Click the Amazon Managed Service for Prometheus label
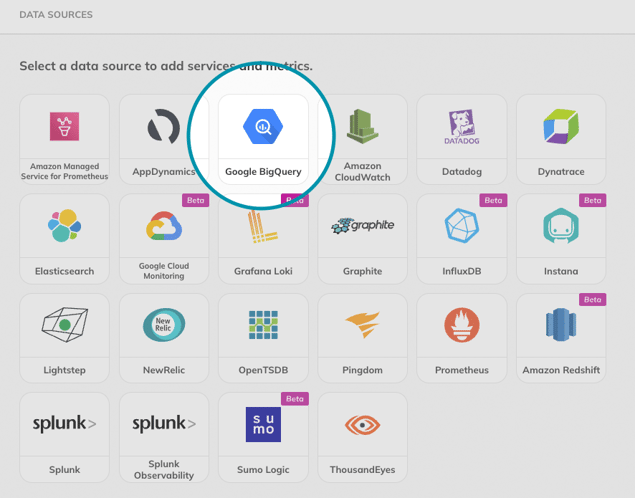 click(x=64, y=171)
